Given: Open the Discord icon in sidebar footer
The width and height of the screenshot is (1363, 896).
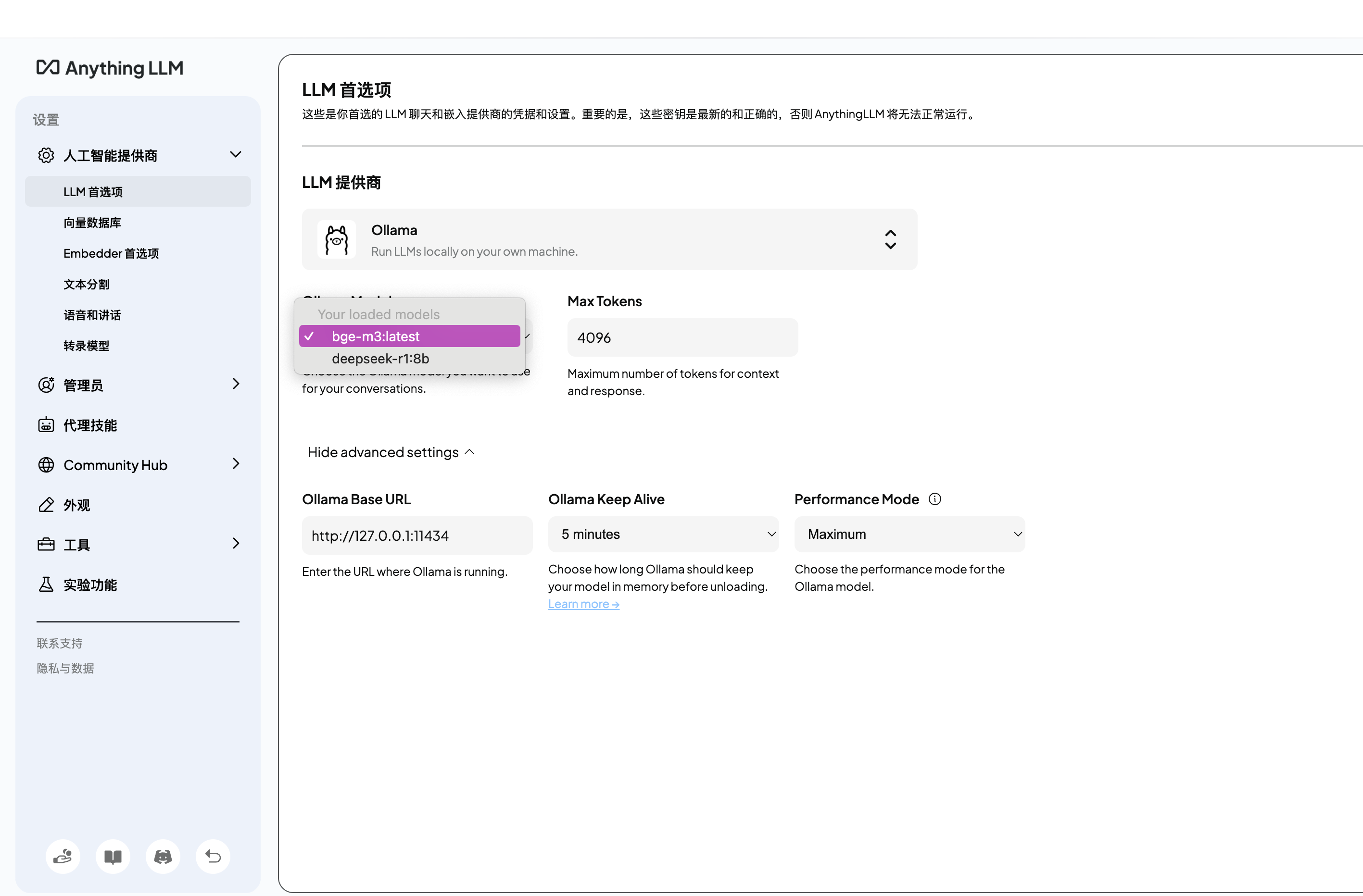Looking at the screenshot, I should pos(163,857).
